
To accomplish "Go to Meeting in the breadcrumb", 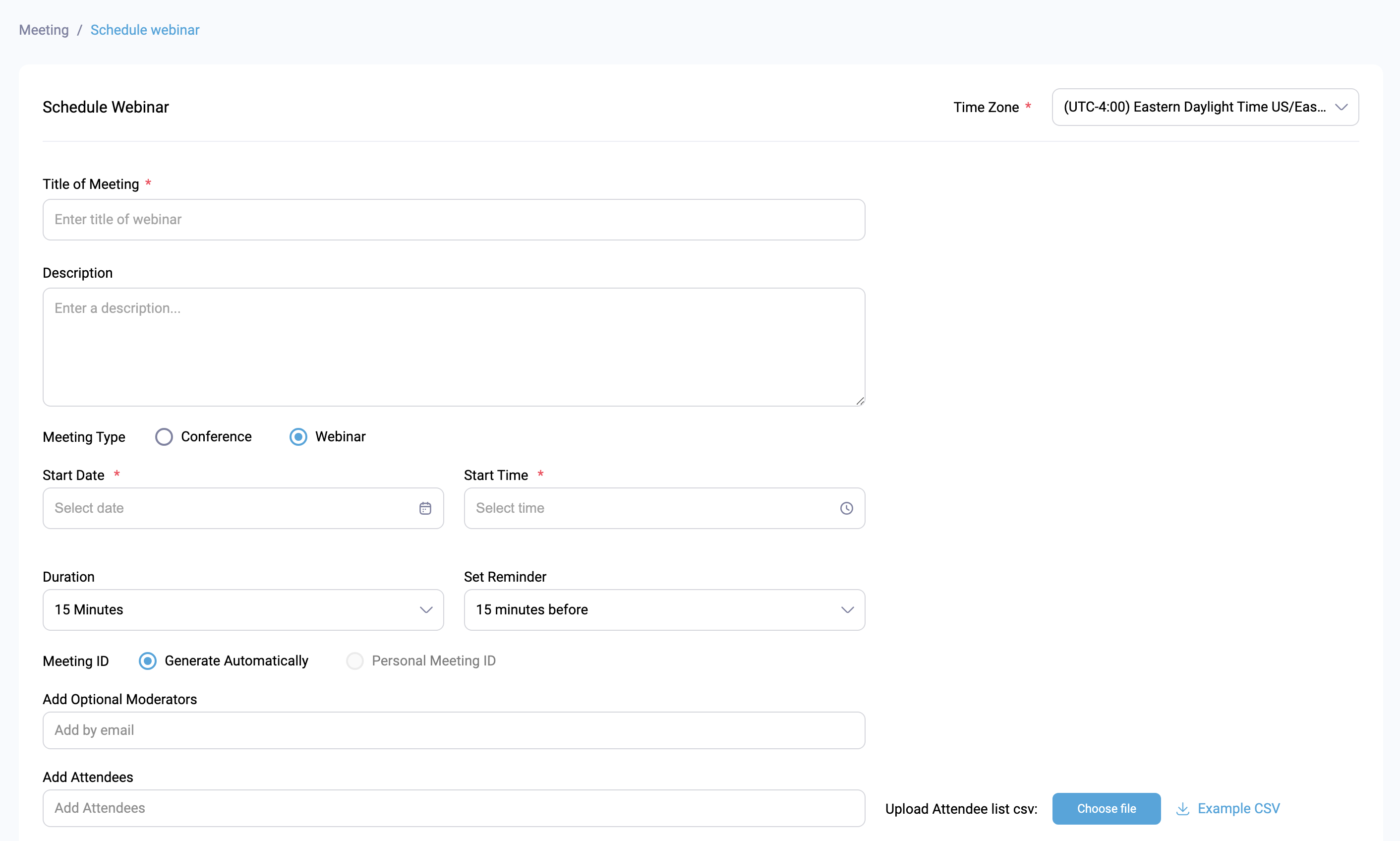I will click(44, 30).
